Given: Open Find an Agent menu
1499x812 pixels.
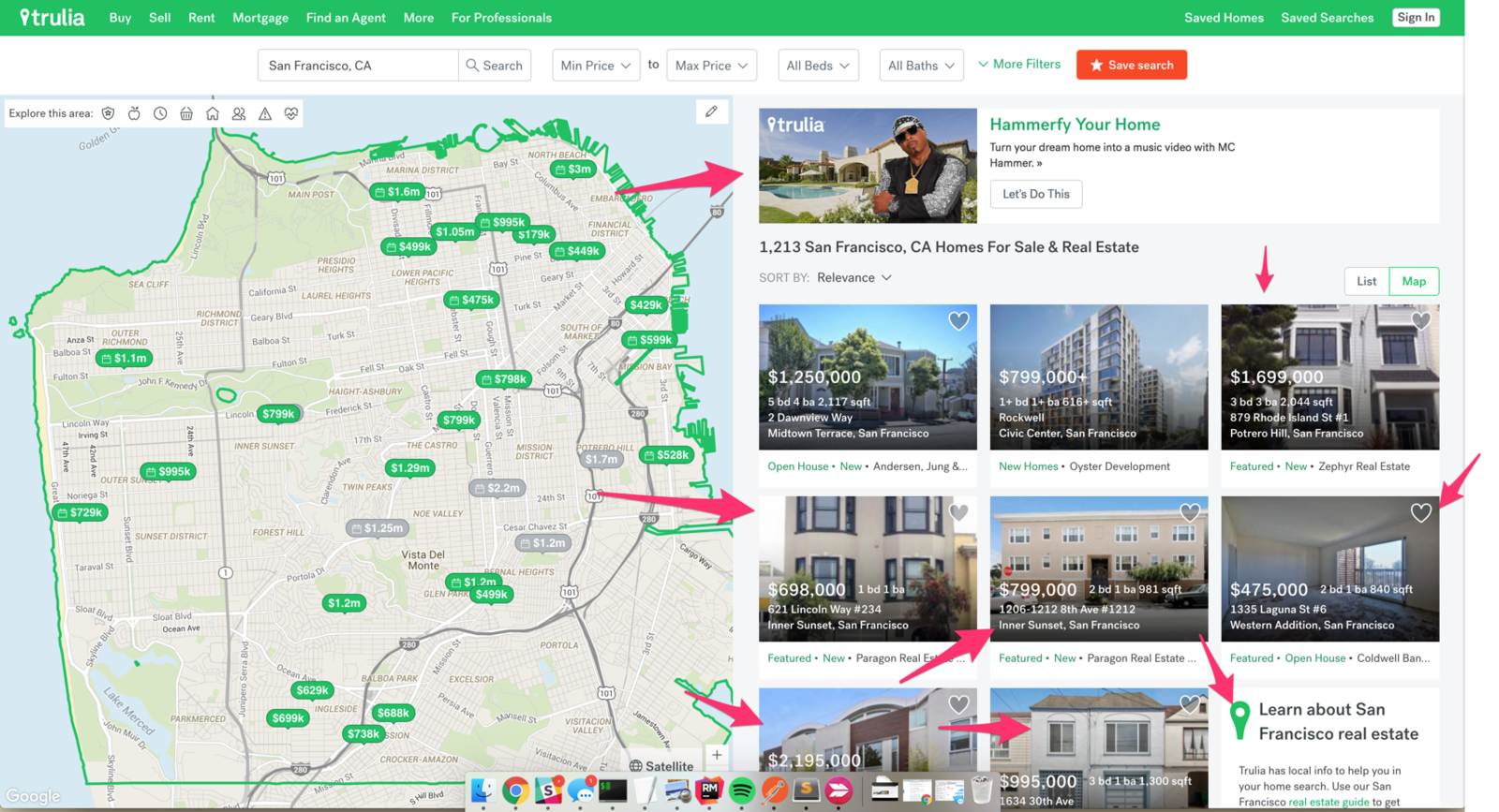Looking at the screenshot, I should pos(346,18).
